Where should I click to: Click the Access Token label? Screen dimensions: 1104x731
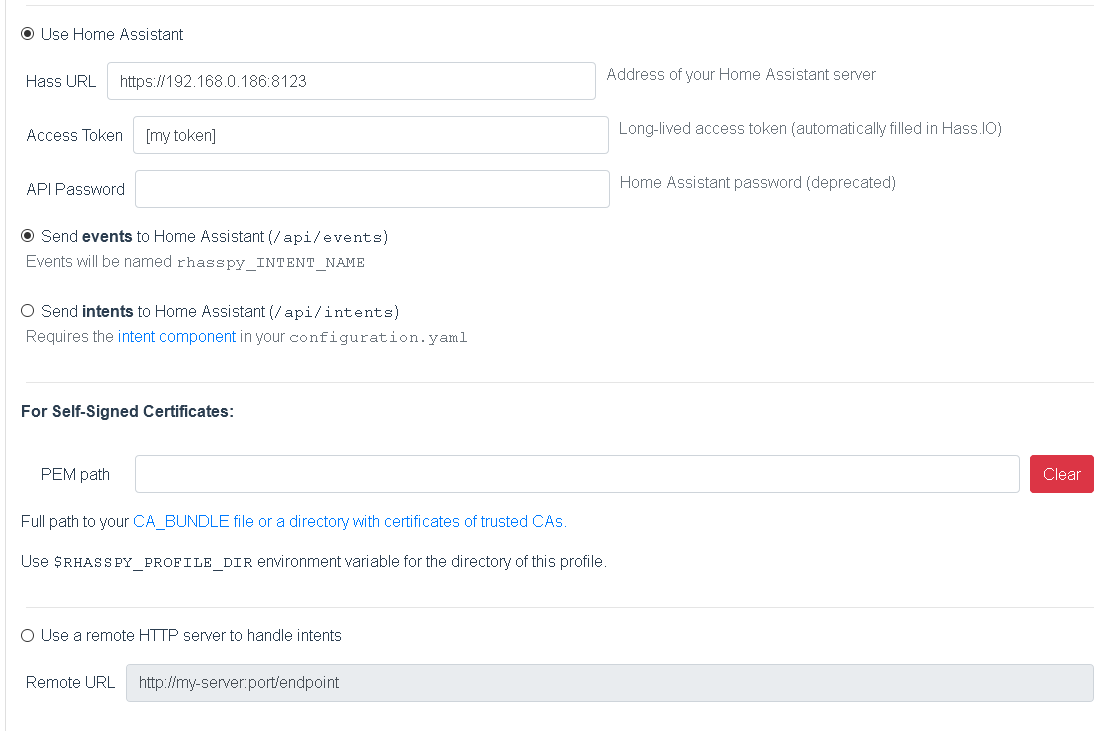75,135
